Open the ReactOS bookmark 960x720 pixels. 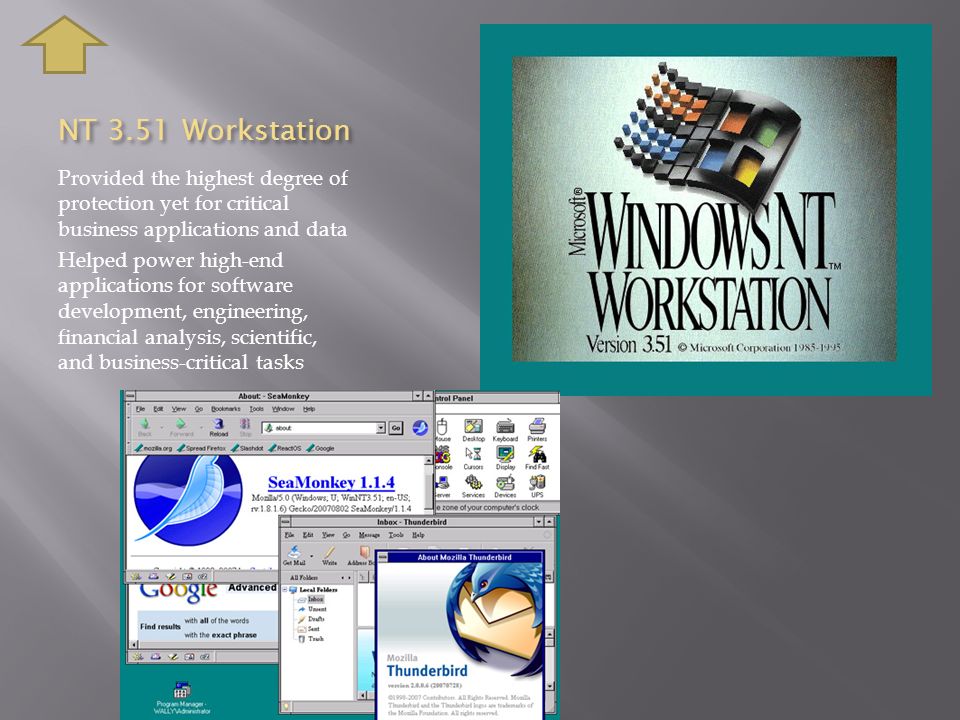[x=285, y=448]
